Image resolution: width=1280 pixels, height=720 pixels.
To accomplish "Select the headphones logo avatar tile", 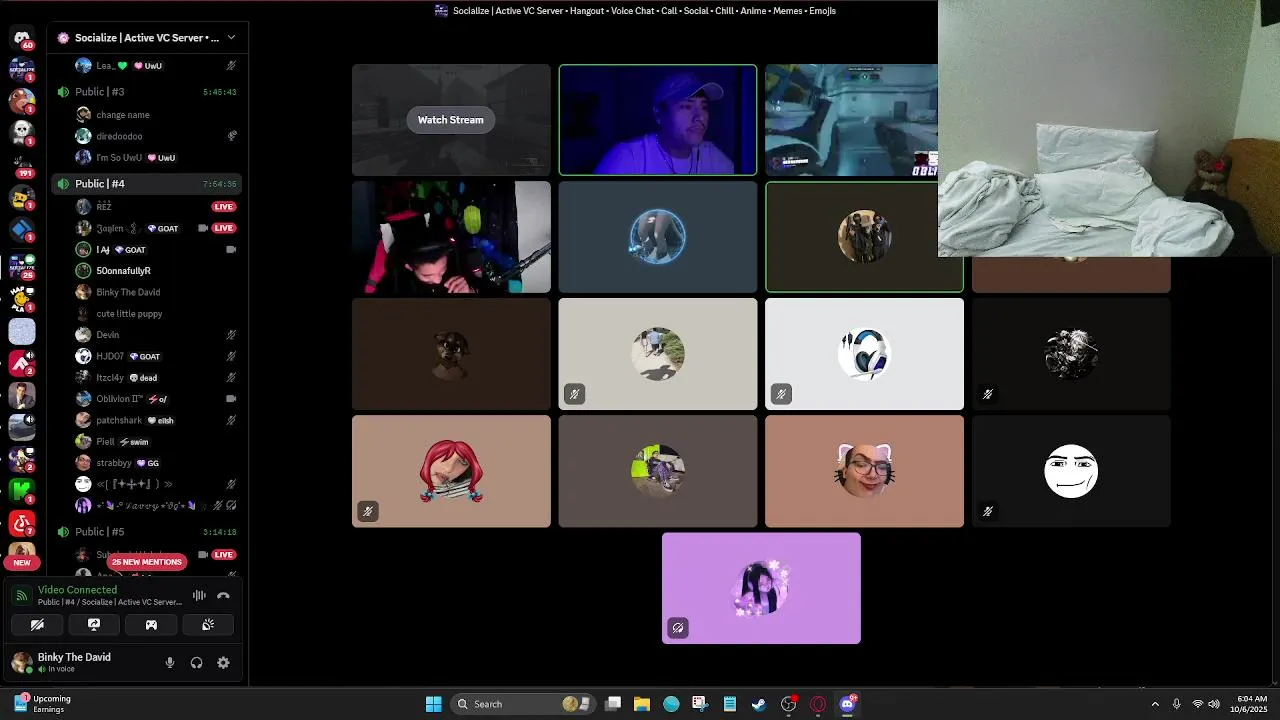I will tap(864, 354).
